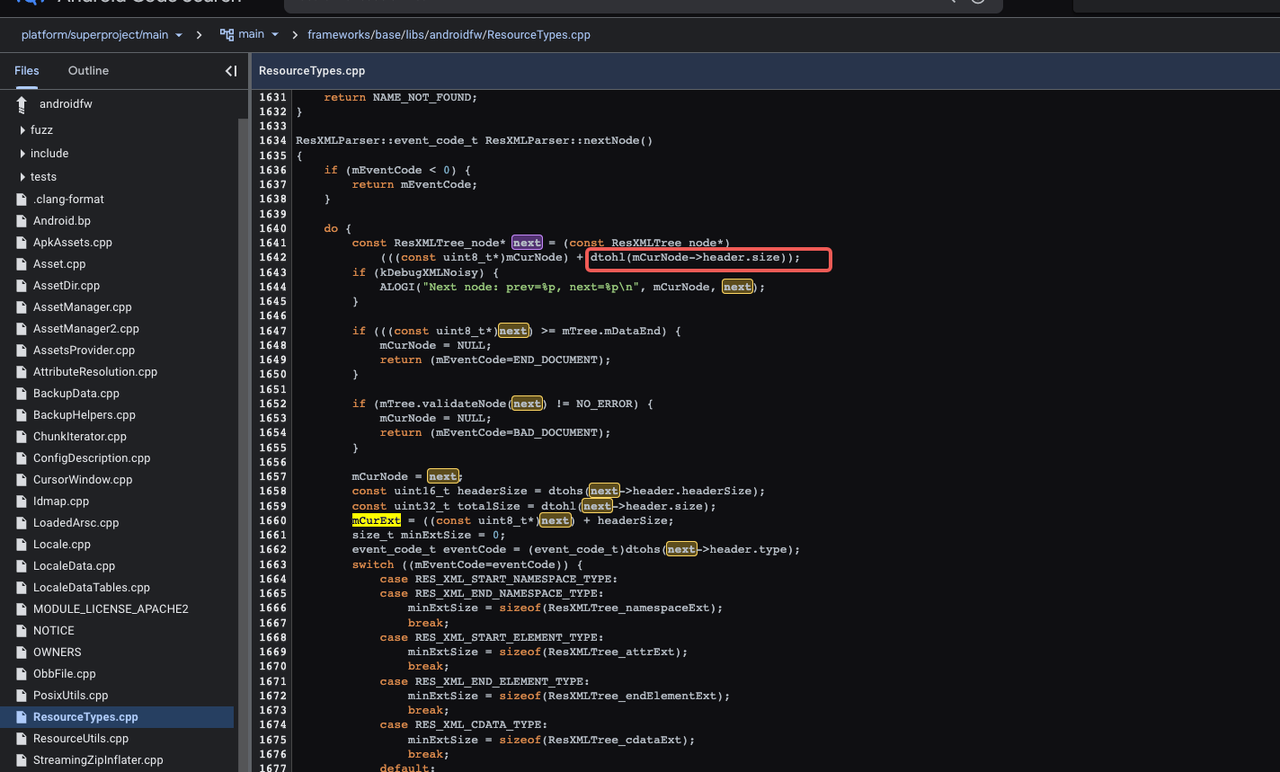The height and width of the screenshot is (772, 1280).
Task: Click line number 1642
Action: [272, 258]
